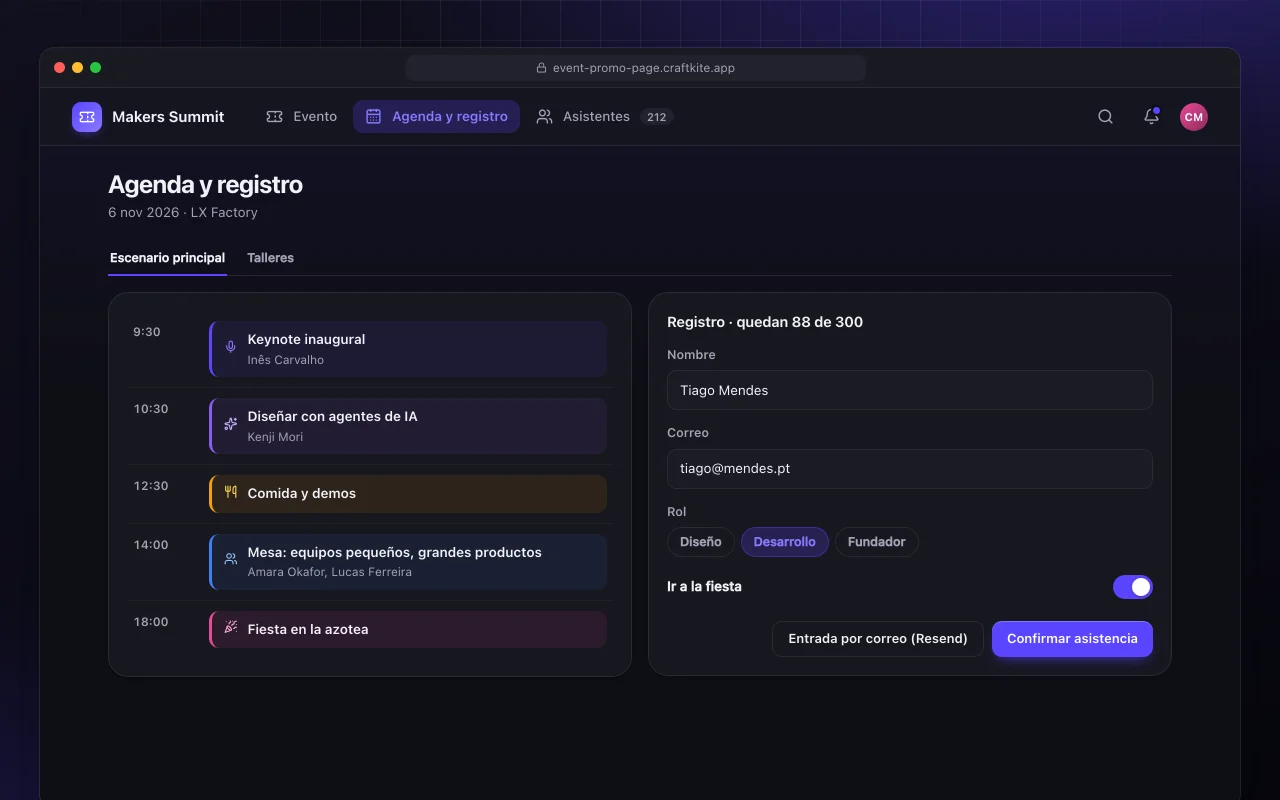Click the Correo field with tiago@mendes.pt

[x=910, y=469]
